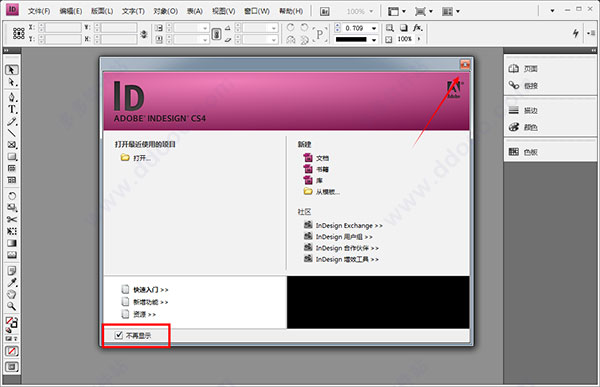Open the 对象(O) menu

point(165,11)
